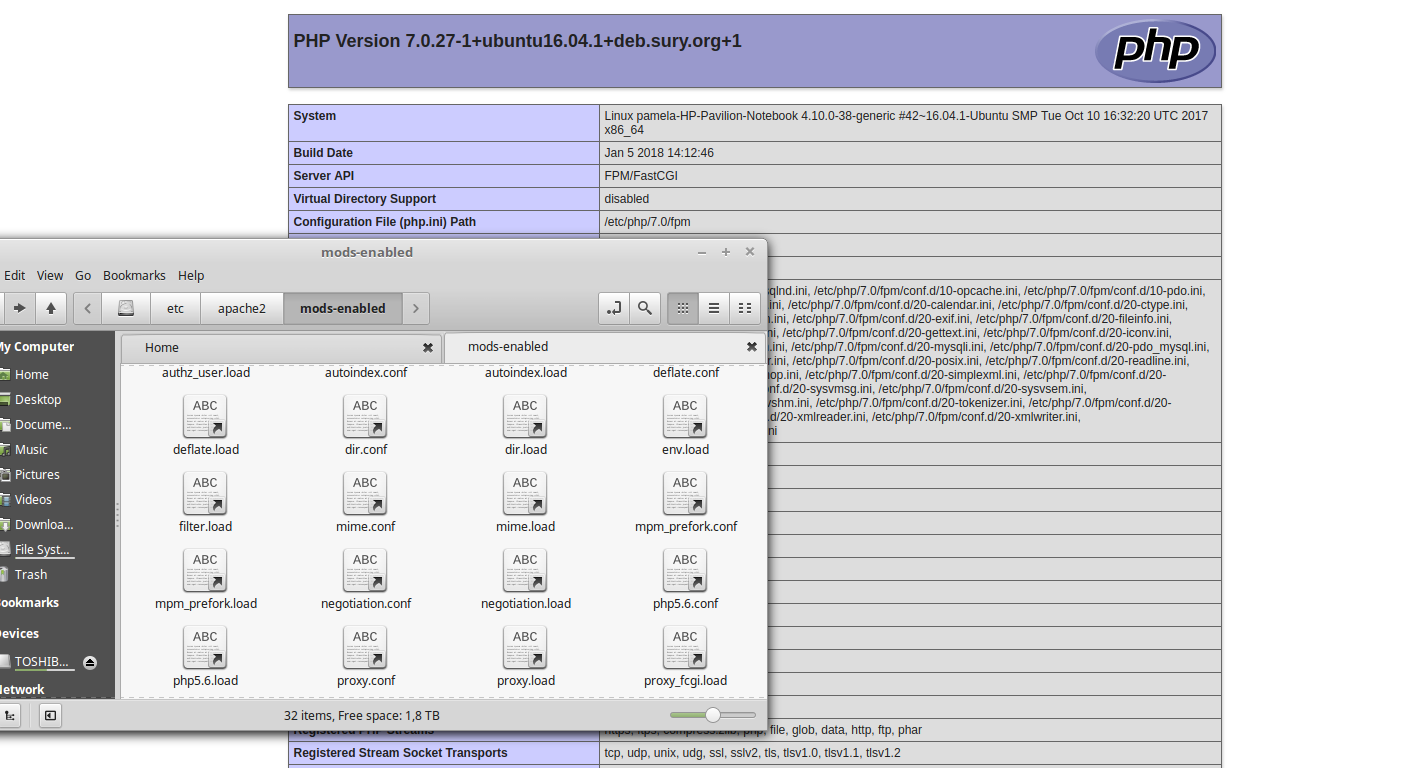
Task: Select the mime.load file icon
Action: click(x=525, y=493)
